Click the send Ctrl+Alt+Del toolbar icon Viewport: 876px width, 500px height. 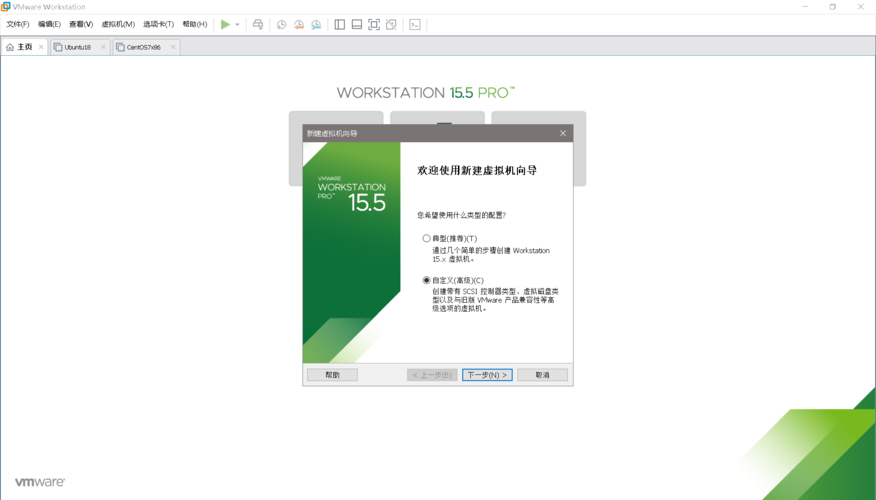pos(258,24)
